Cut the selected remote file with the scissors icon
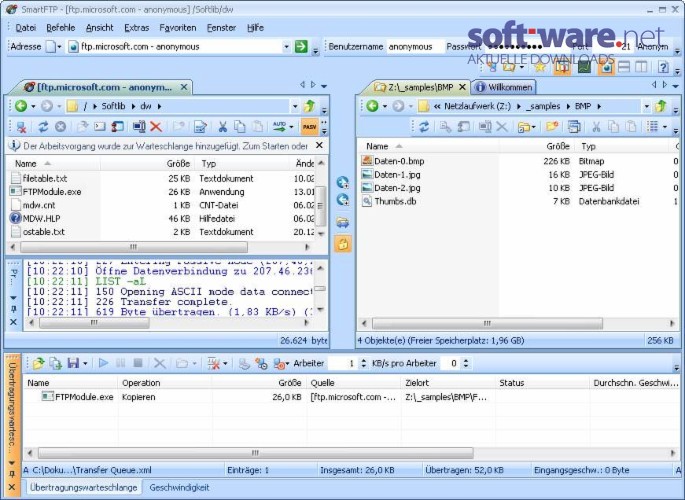 coord(222,127)
